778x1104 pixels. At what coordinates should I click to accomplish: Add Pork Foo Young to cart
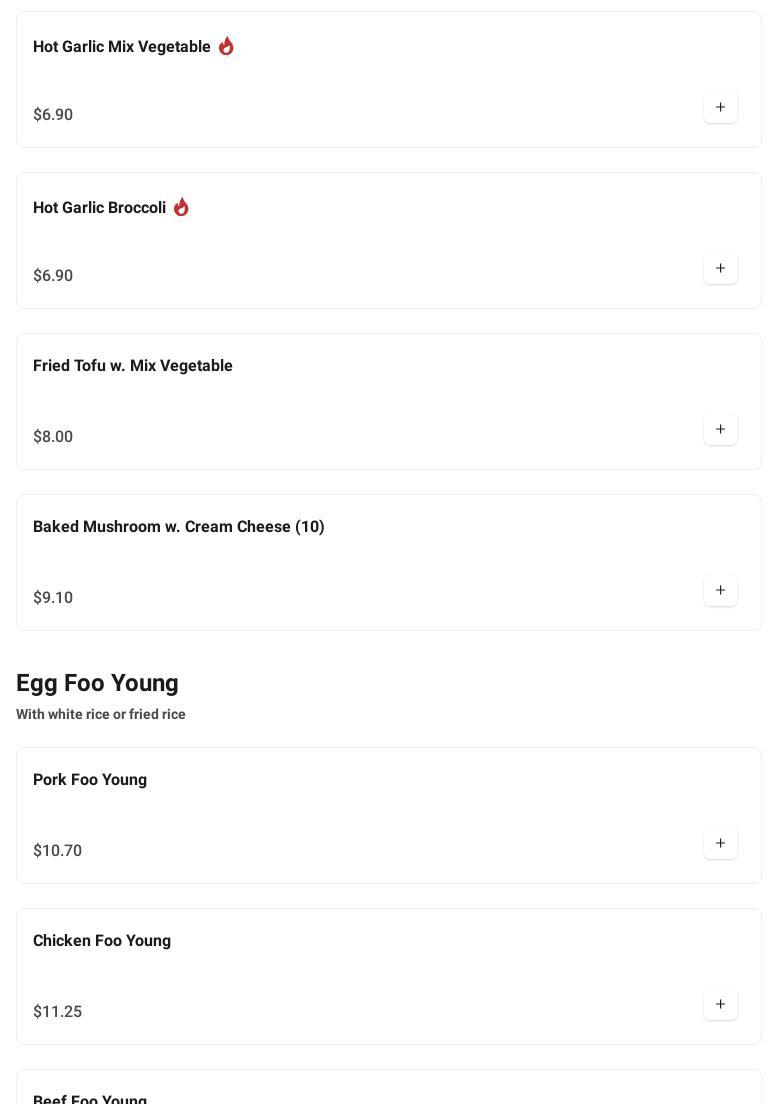720,843
